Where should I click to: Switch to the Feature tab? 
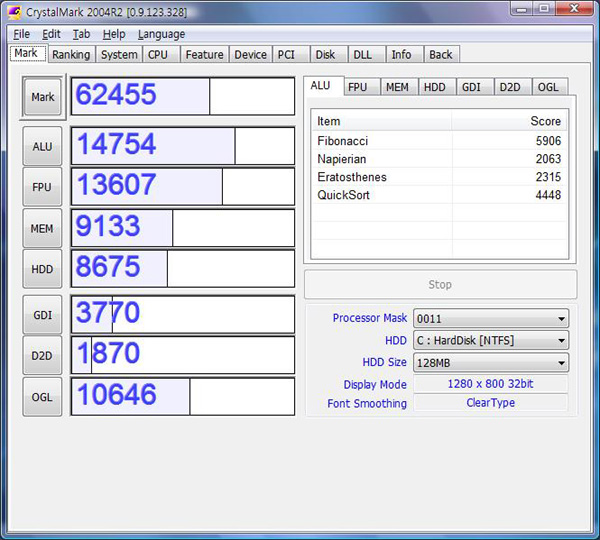(204, 54)
